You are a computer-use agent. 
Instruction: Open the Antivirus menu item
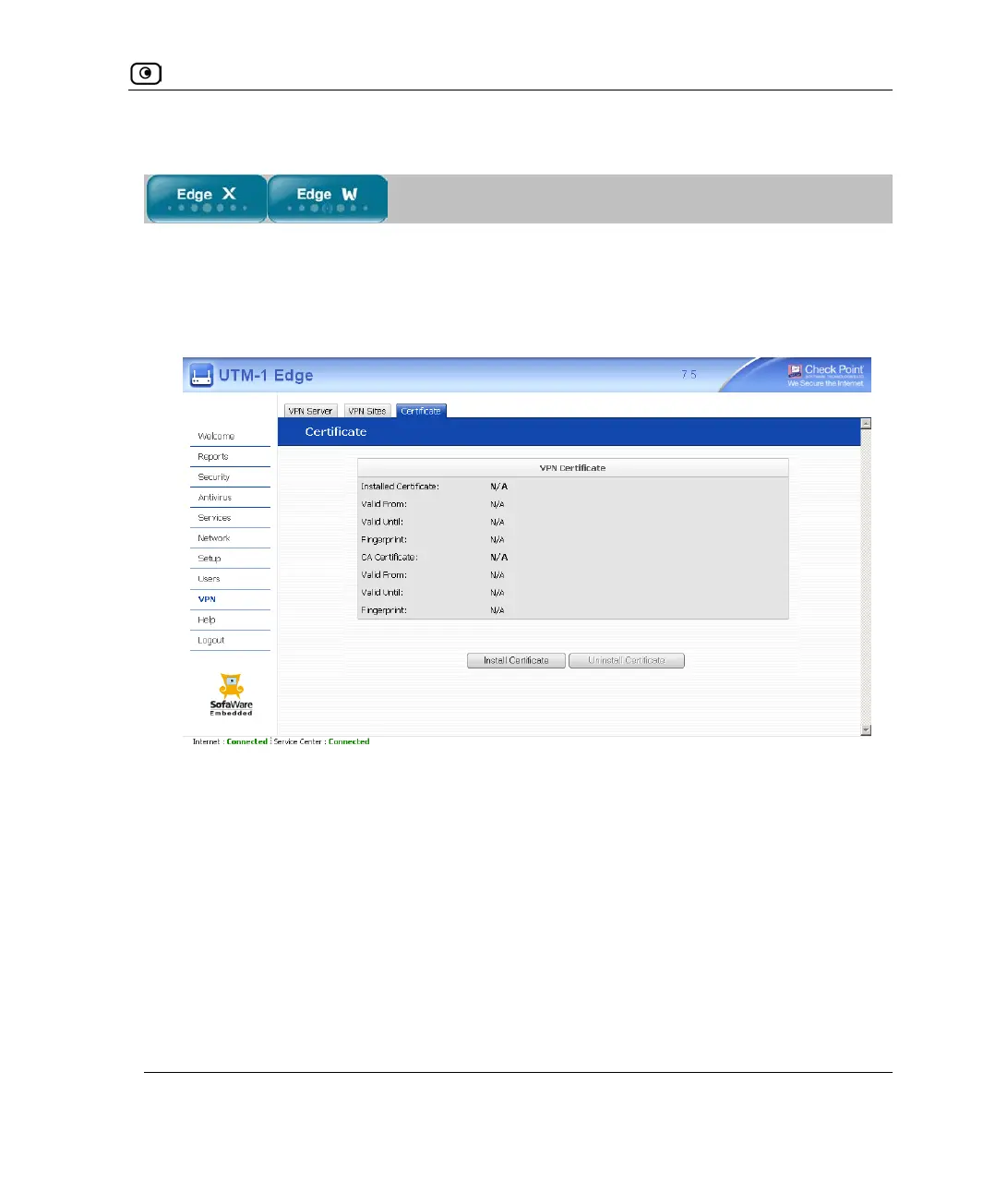coord(214,497)
